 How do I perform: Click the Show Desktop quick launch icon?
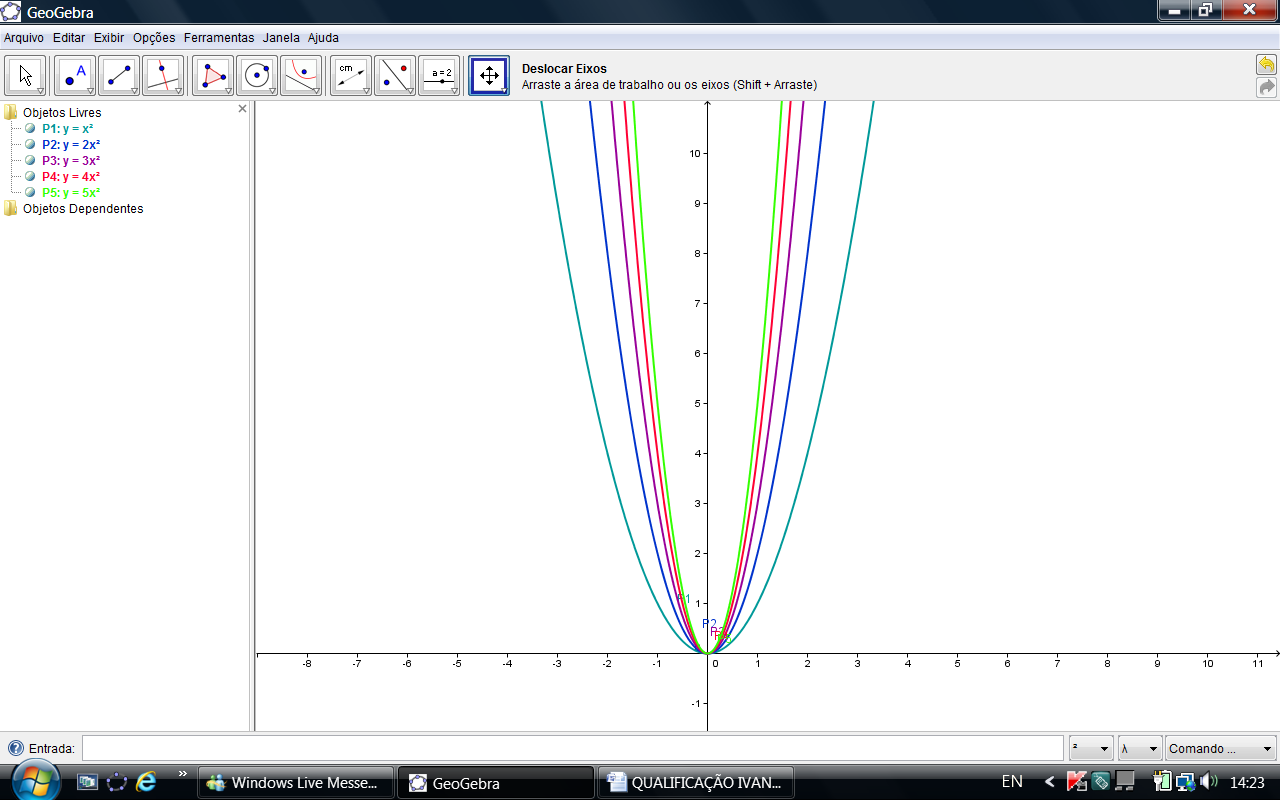tap(88, 782)
